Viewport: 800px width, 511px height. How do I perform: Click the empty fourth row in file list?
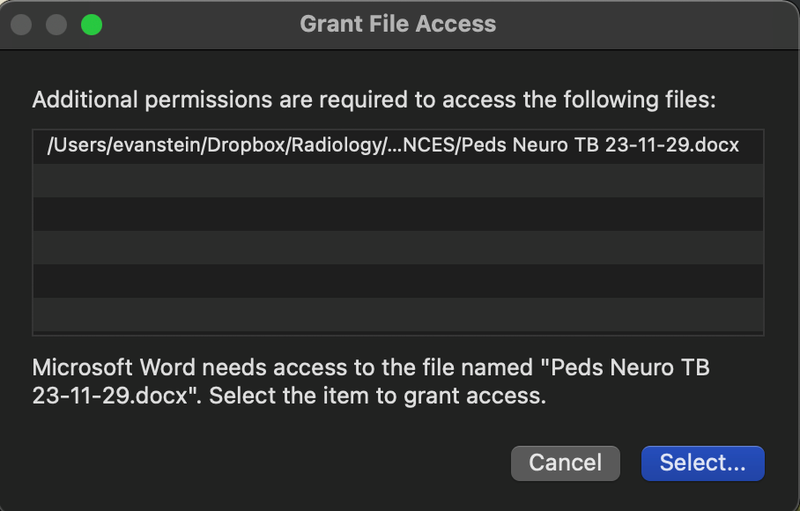pos(398,247)
